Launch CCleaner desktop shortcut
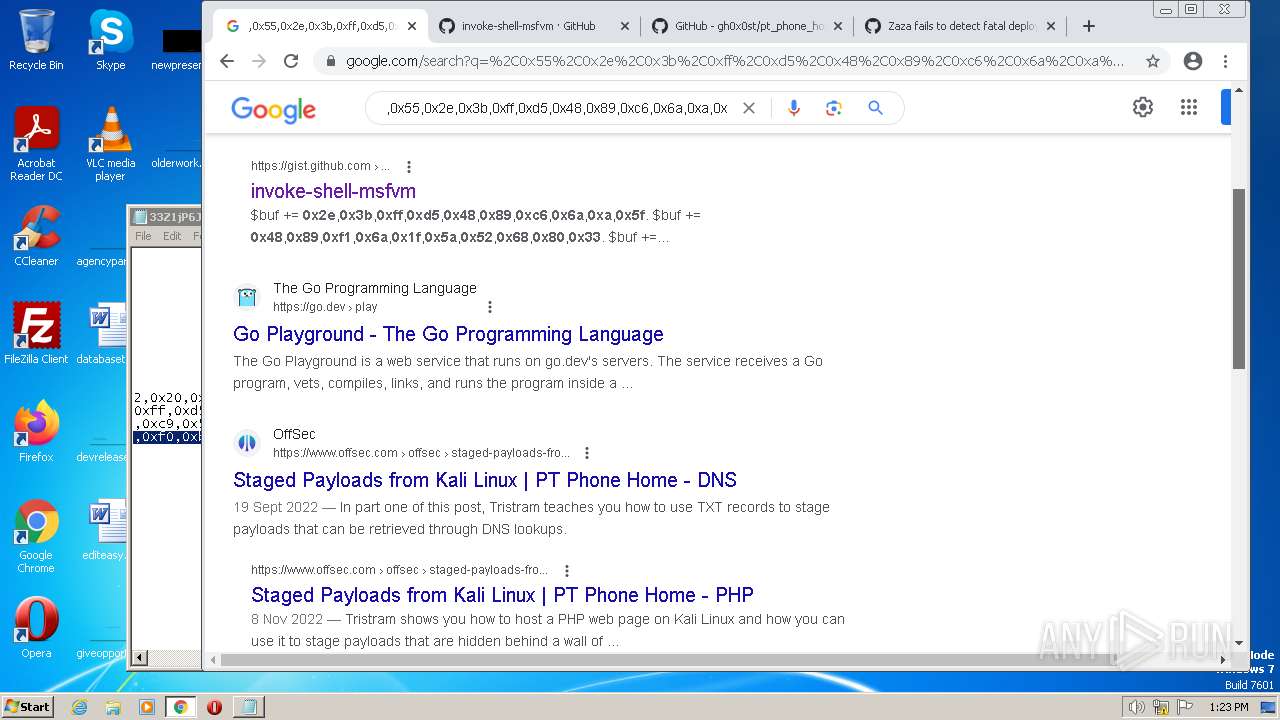The width and height of the screenshot is (1280, 720). tap(36, 236)
